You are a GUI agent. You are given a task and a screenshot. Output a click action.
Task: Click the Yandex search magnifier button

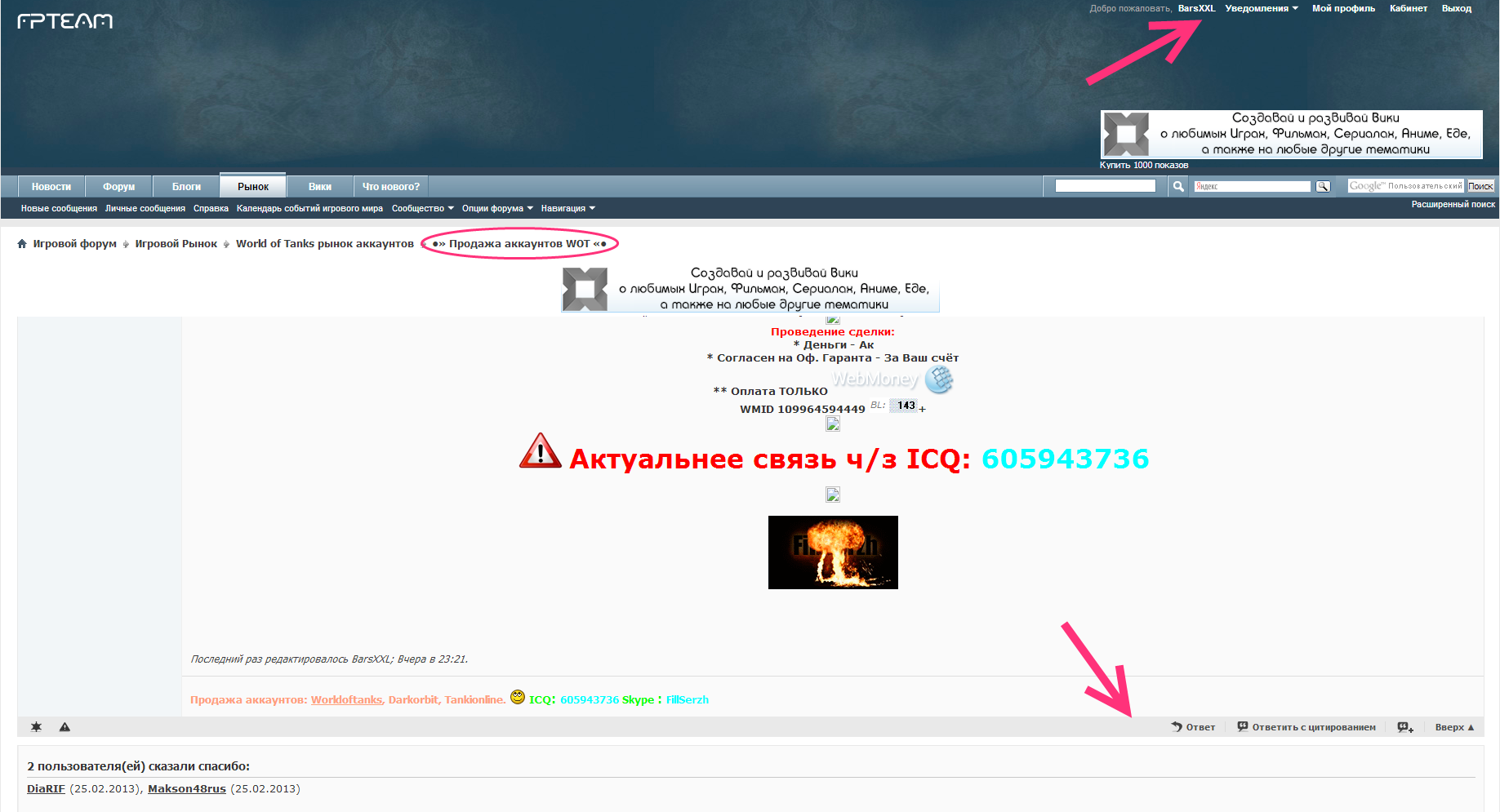pos(1323,187)
